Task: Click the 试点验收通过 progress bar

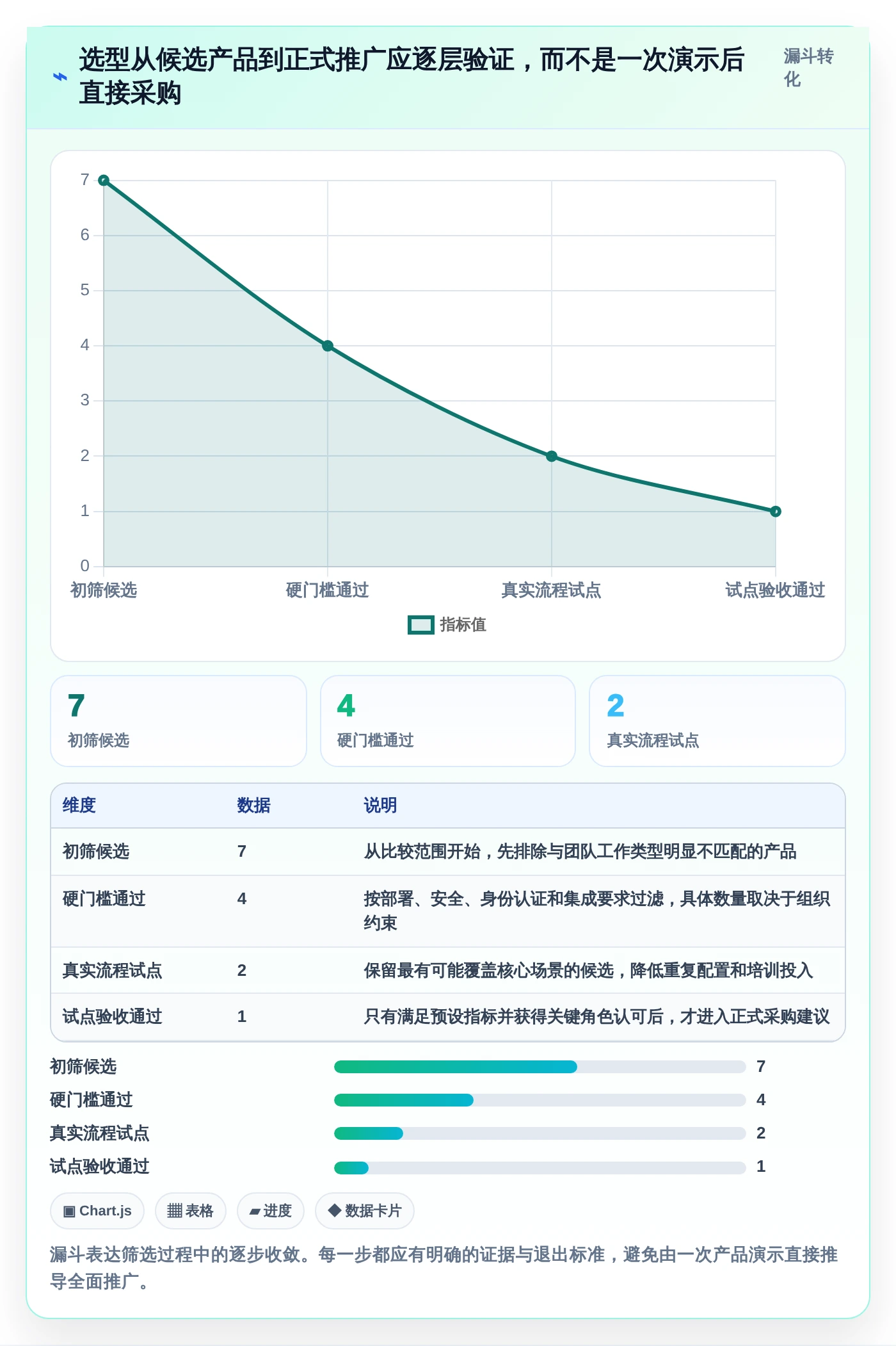Action: pos(540,1168)
